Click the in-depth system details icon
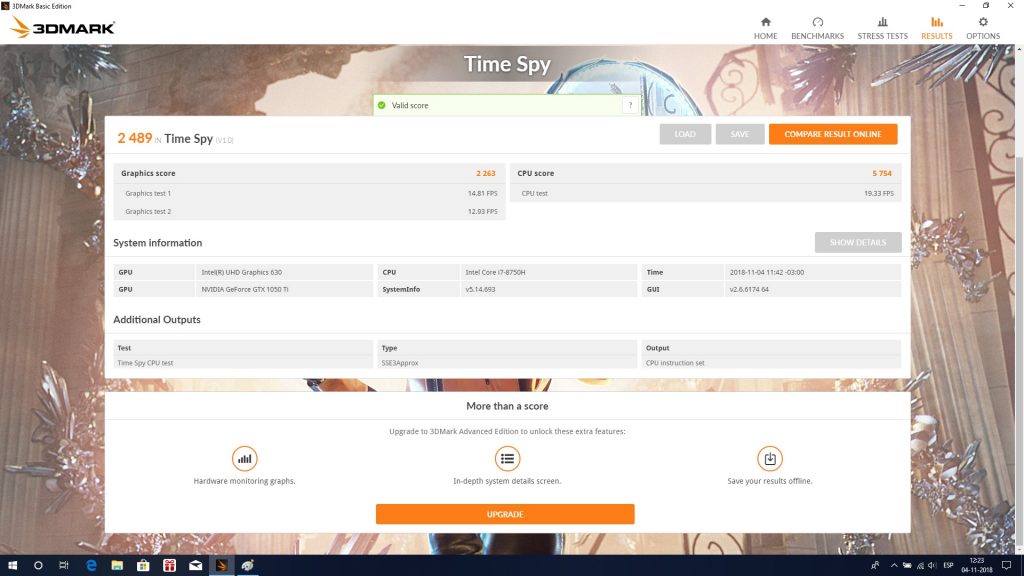Screen dimensions: 1024x576 coord(507,459)
